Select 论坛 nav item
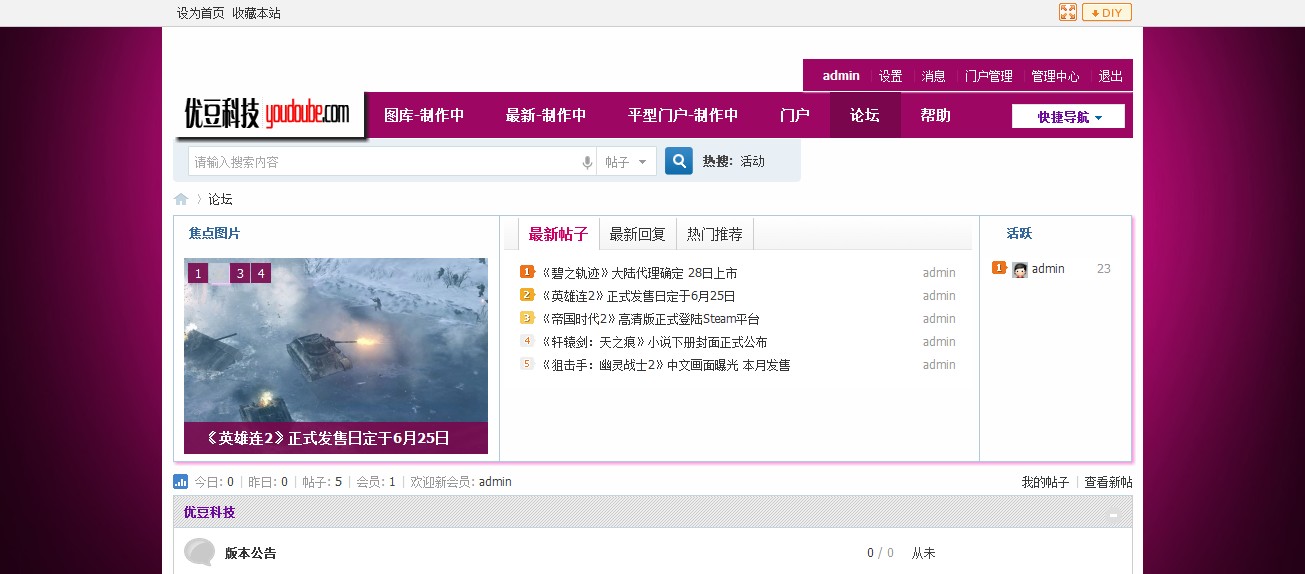 coord(865,115)
